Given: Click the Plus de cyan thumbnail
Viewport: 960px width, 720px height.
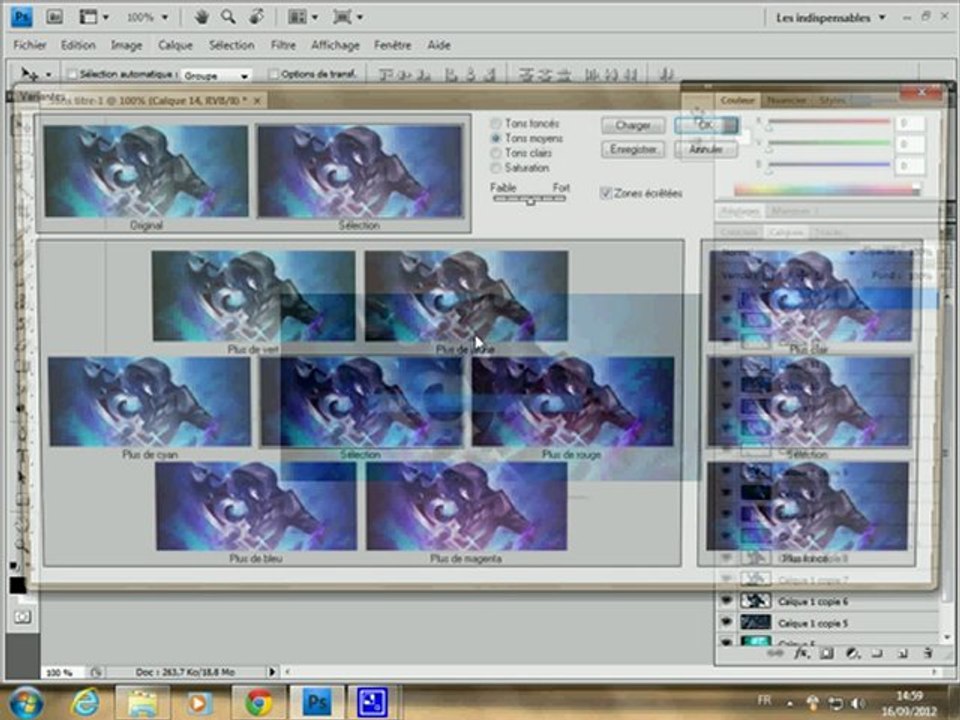Looking at the screenshot, I should coord(149,402).
